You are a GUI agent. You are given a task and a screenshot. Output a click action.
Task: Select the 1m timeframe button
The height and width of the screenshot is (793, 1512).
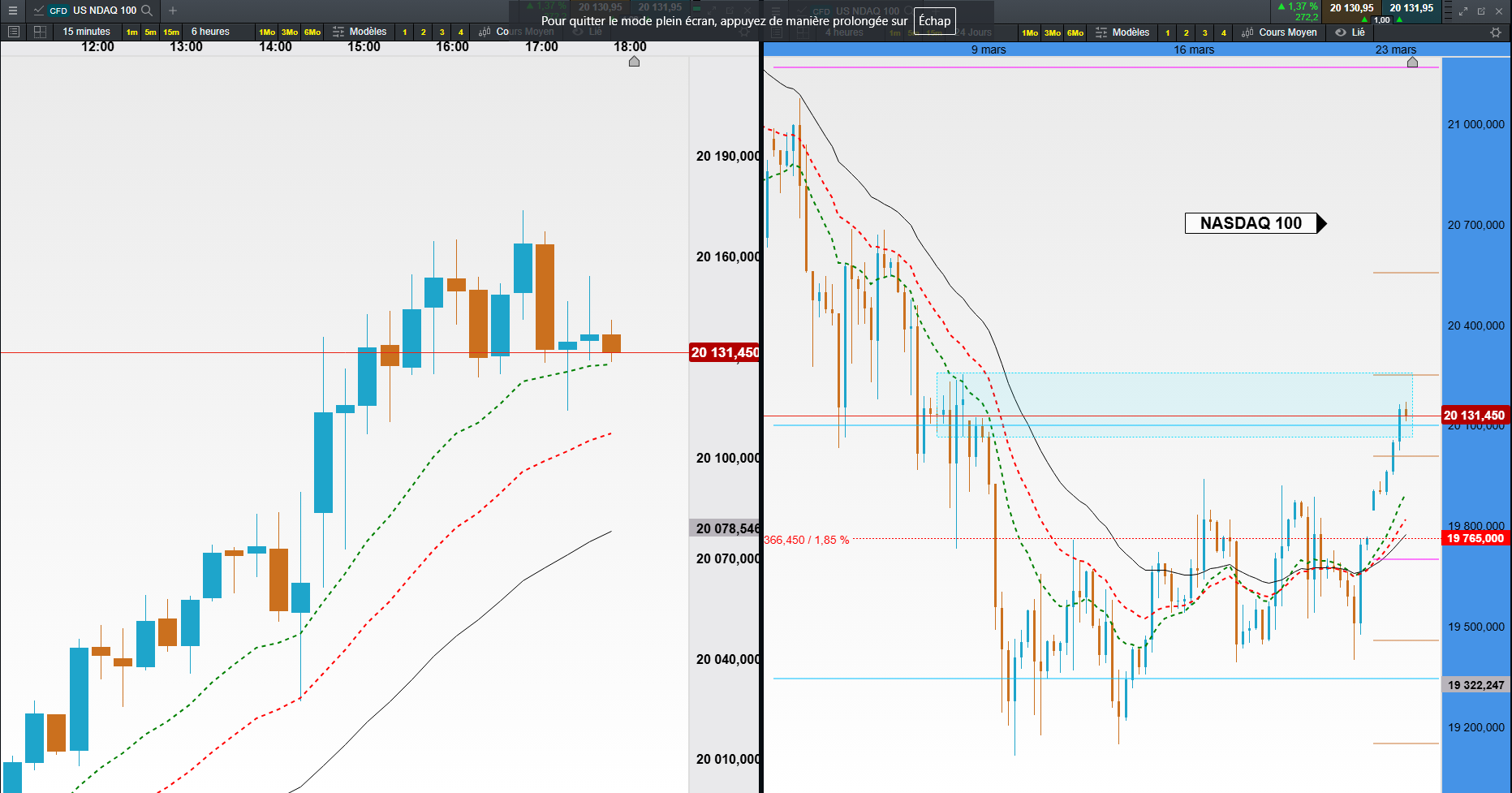(x=132, y=32)
